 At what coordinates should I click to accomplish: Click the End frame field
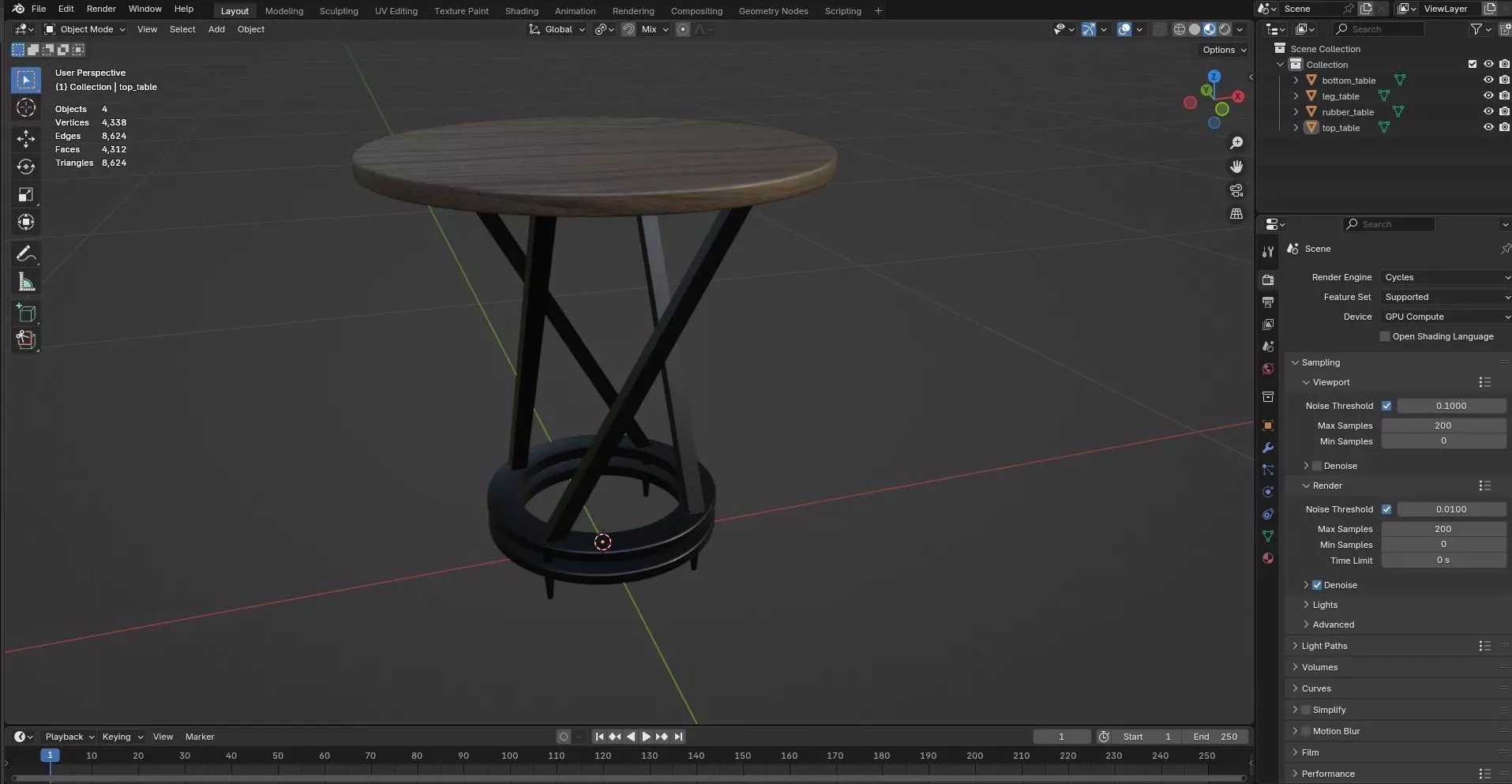1216,737
